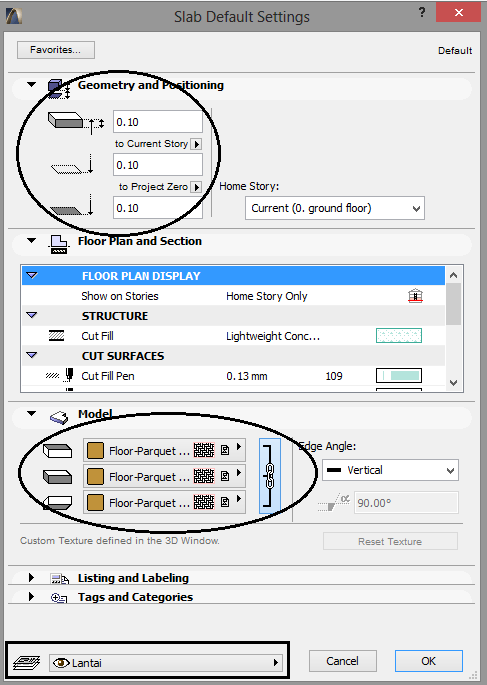The width and height of the screenshot is (487, 685).
Task: Select the 'Home Story Only' value
Action: (x=267, y=296)
